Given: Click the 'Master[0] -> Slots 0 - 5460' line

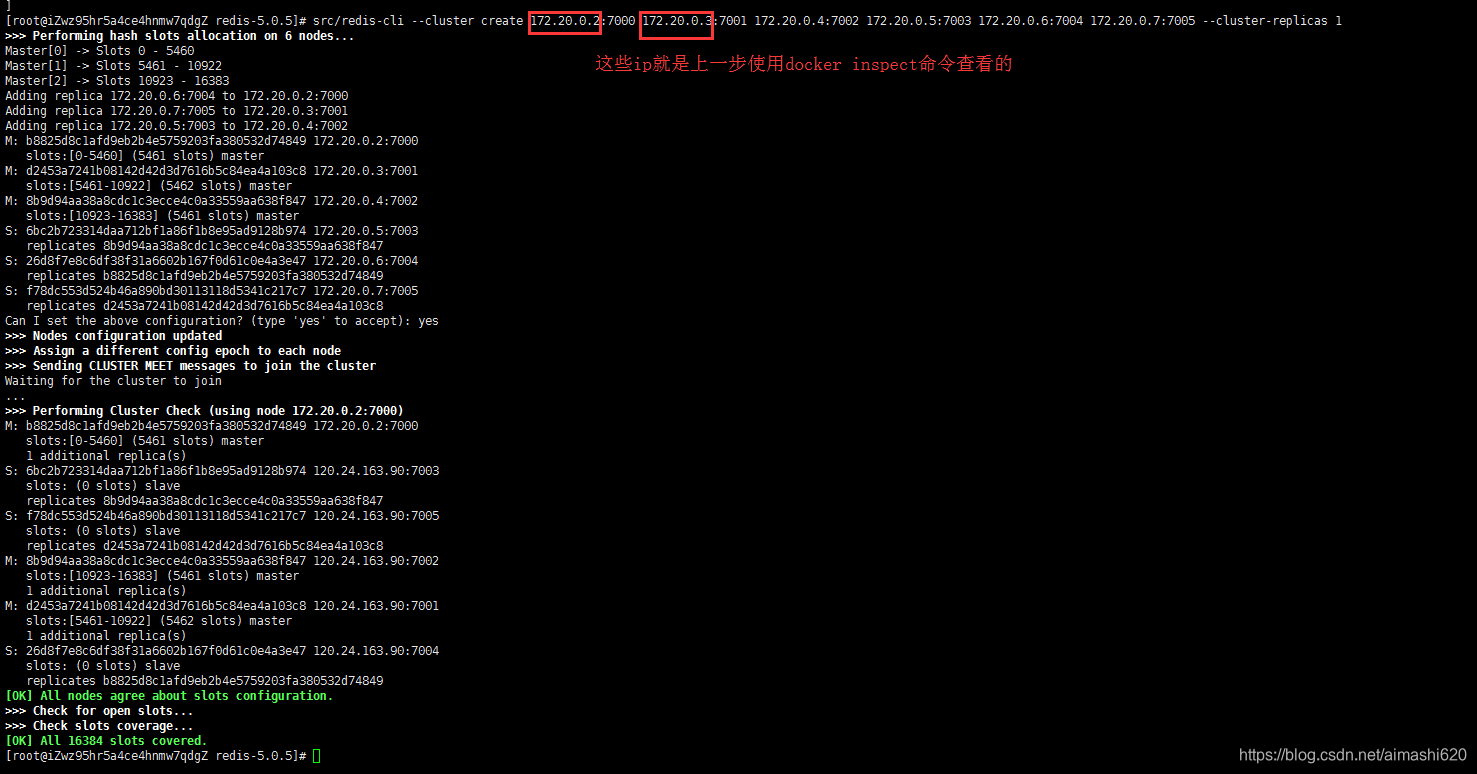Looking at the screenshot, I should point(100,51).
